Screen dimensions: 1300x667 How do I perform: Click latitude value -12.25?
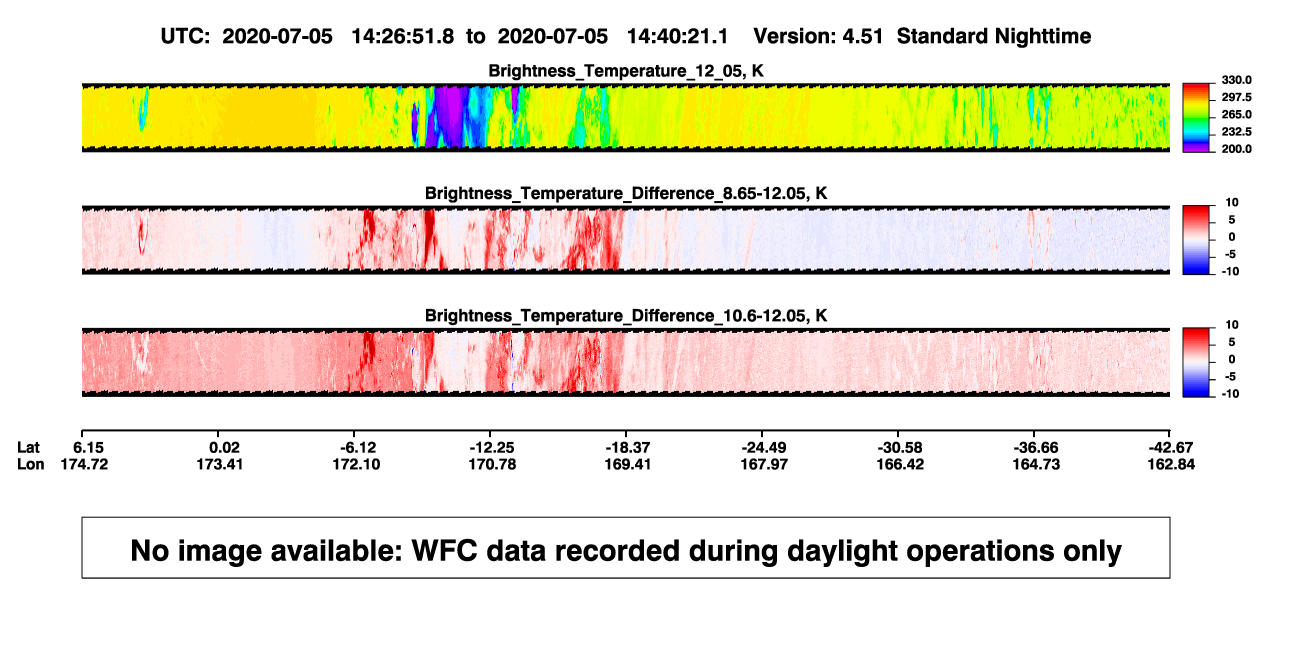coord(492,447)
